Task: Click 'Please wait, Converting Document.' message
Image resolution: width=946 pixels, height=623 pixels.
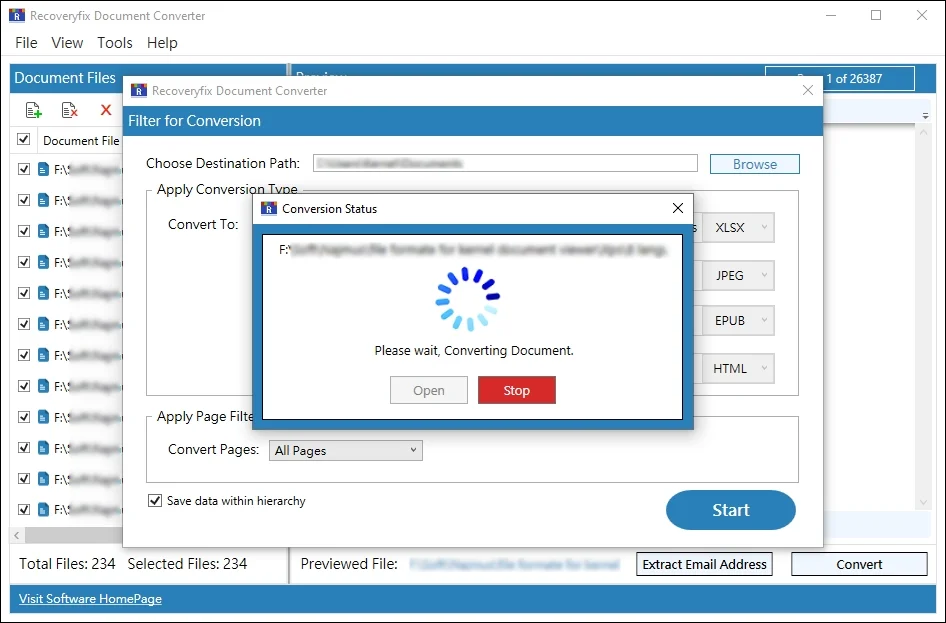Action: pyautogui.click(x=474, y=350)
